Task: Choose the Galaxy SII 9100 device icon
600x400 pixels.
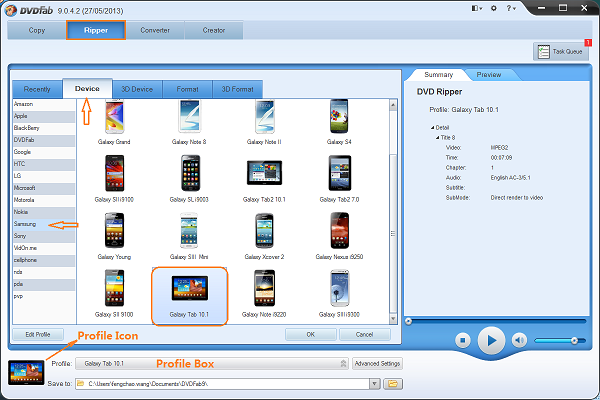Action: point(114,288)
